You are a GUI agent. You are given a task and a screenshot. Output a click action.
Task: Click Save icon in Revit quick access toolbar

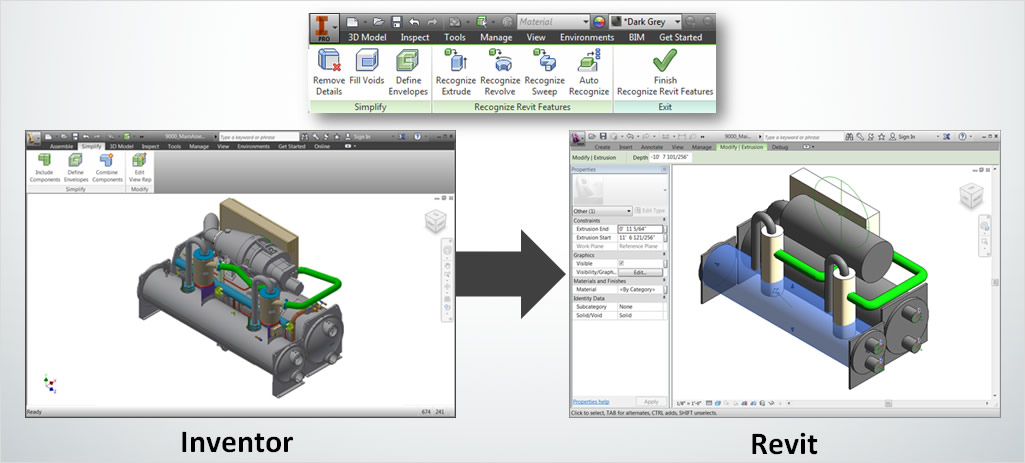click(603, 137)
